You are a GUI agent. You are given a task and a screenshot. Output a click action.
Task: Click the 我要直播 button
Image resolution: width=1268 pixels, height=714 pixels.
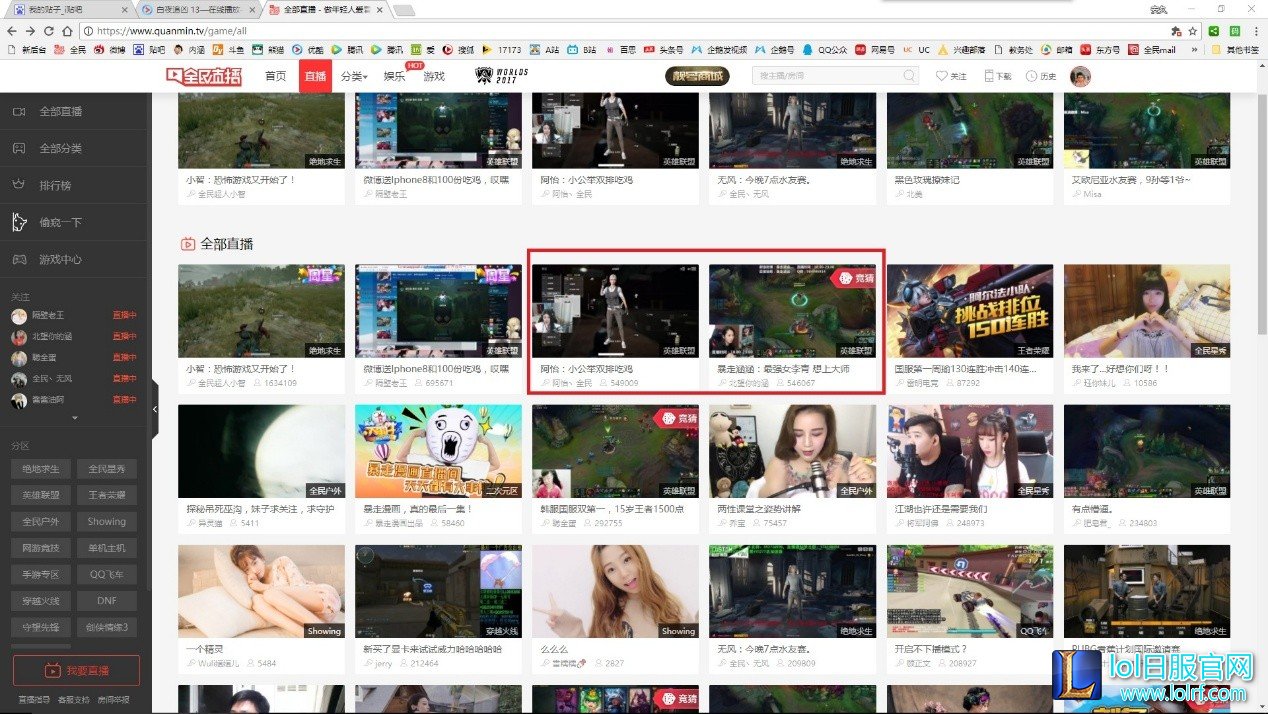pyautogui.click(x=76, y=670)
